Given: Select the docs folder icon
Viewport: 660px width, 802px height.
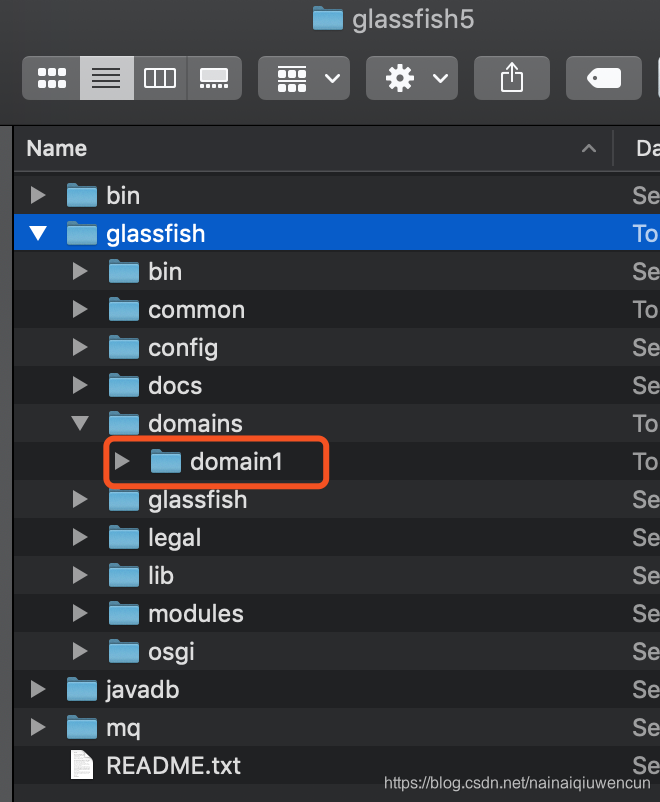Looking at the screenshot, I should (x=124, y=385).
